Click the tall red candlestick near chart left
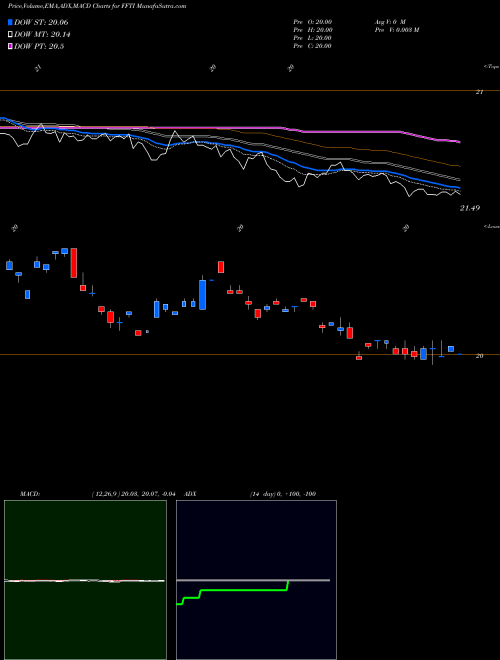 74,263
